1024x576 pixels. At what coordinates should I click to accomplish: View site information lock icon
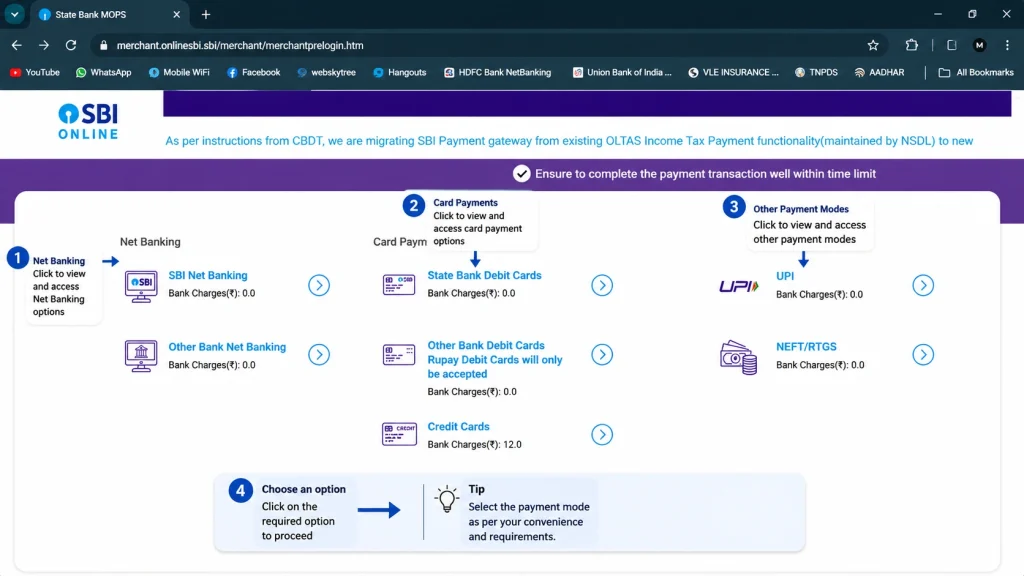click(103, 46)
